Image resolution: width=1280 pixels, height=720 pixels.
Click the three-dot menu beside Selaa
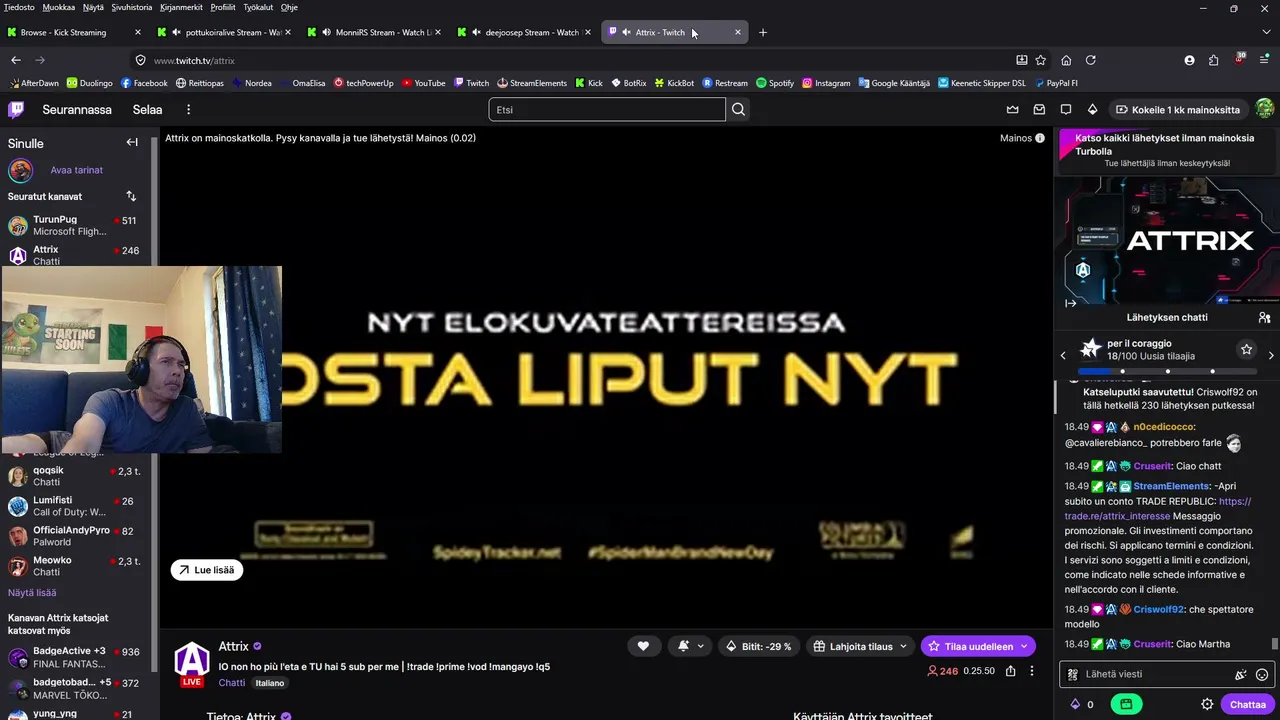pyautogui.click(x=188, y=110)
